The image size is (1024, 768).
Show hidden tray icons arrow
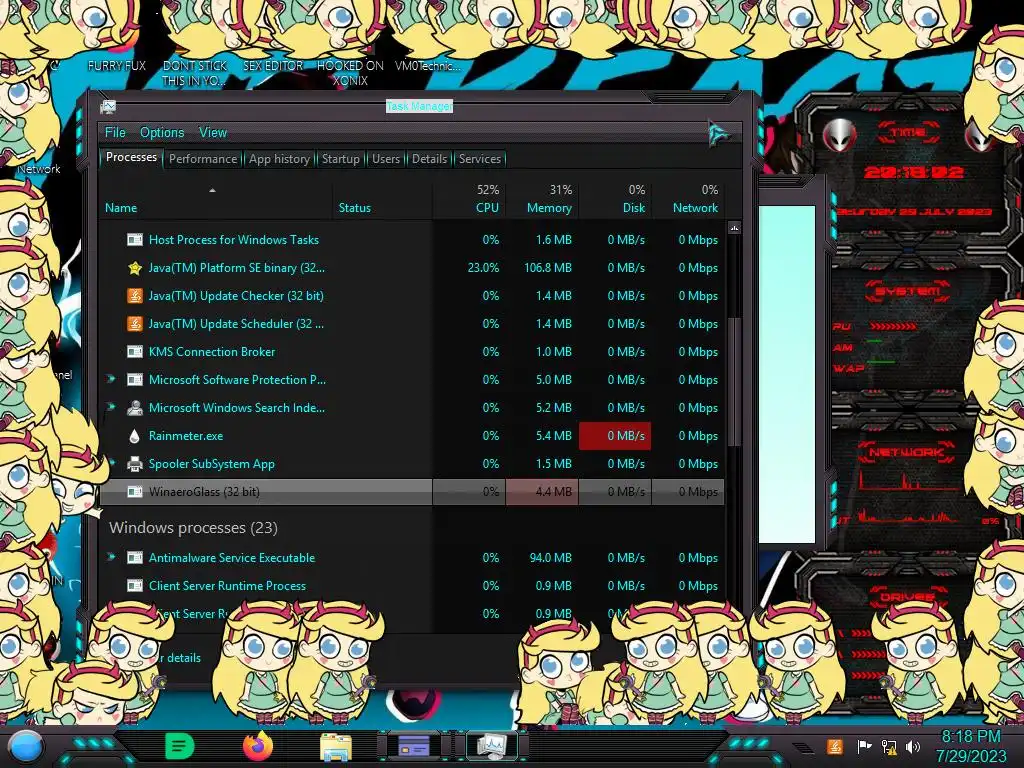tap(803, 747)
